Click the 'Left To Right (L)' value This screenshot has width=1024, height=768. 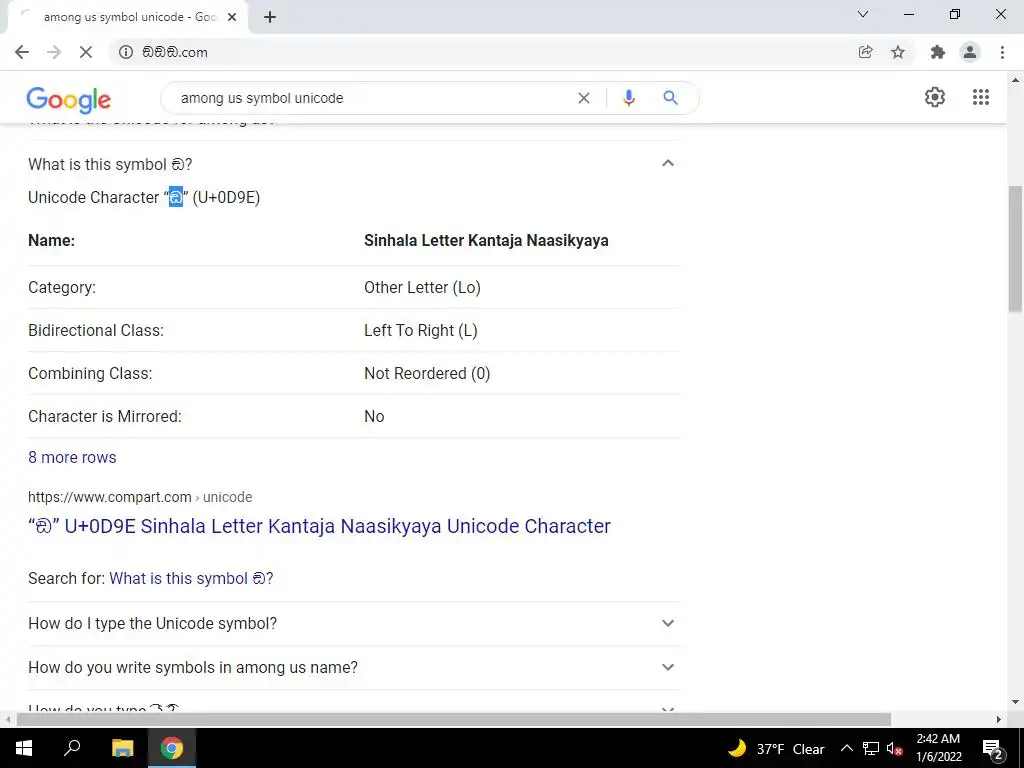pyautogui.click(x=421, y=330)
